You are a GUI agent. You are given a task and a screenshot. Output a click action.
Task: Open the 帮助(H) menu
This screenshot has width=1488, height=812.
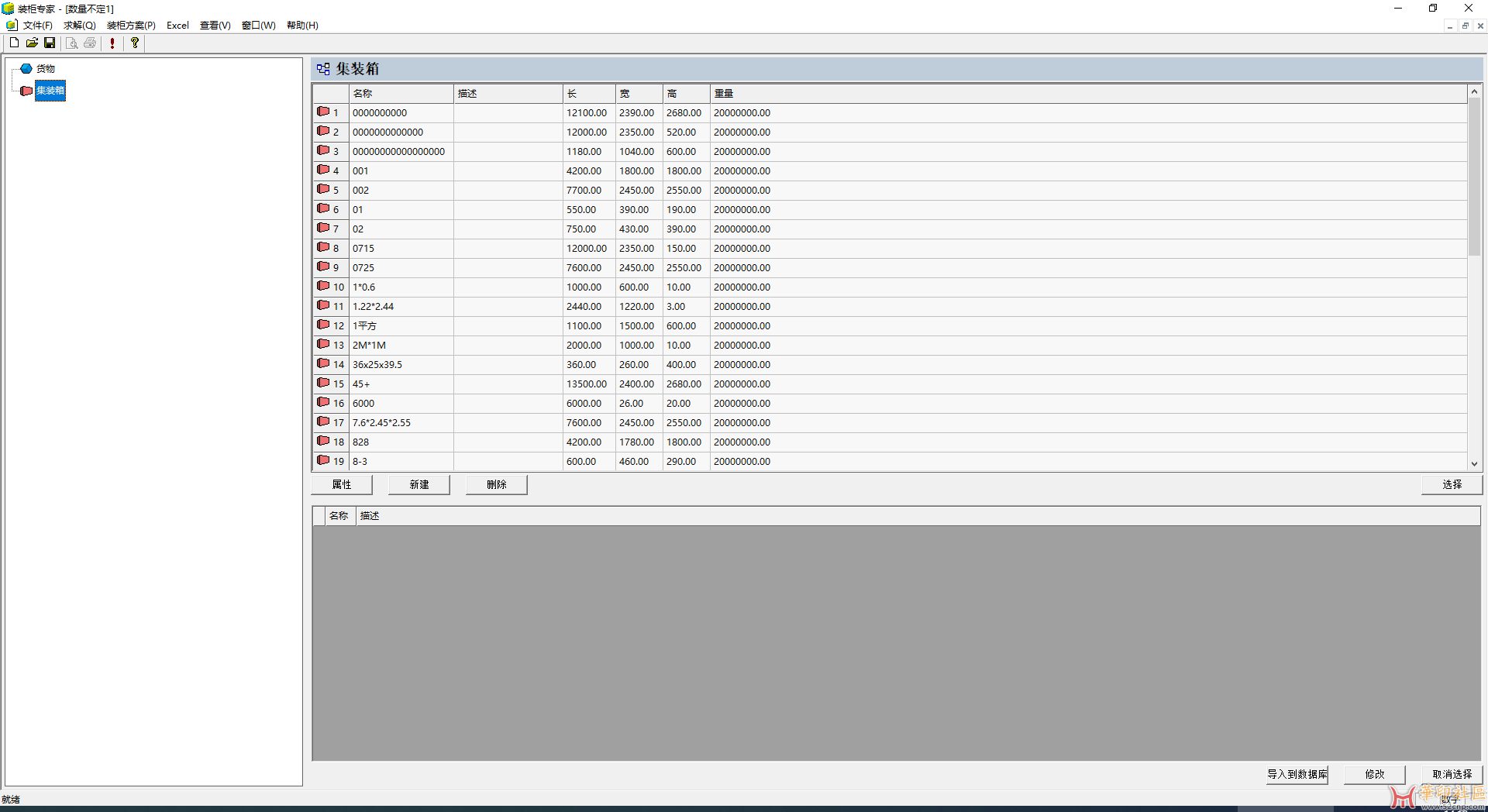(302, 26)
